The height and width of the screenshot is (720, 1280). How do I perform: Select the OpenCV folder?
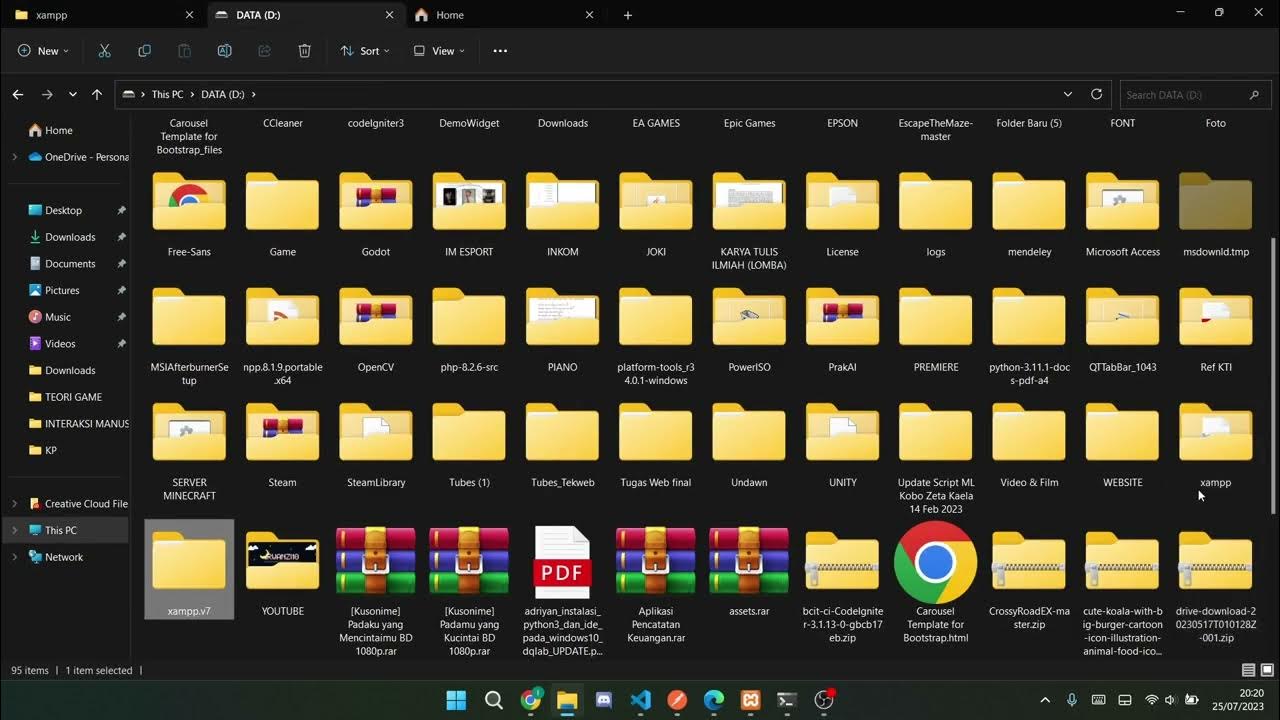376,330
